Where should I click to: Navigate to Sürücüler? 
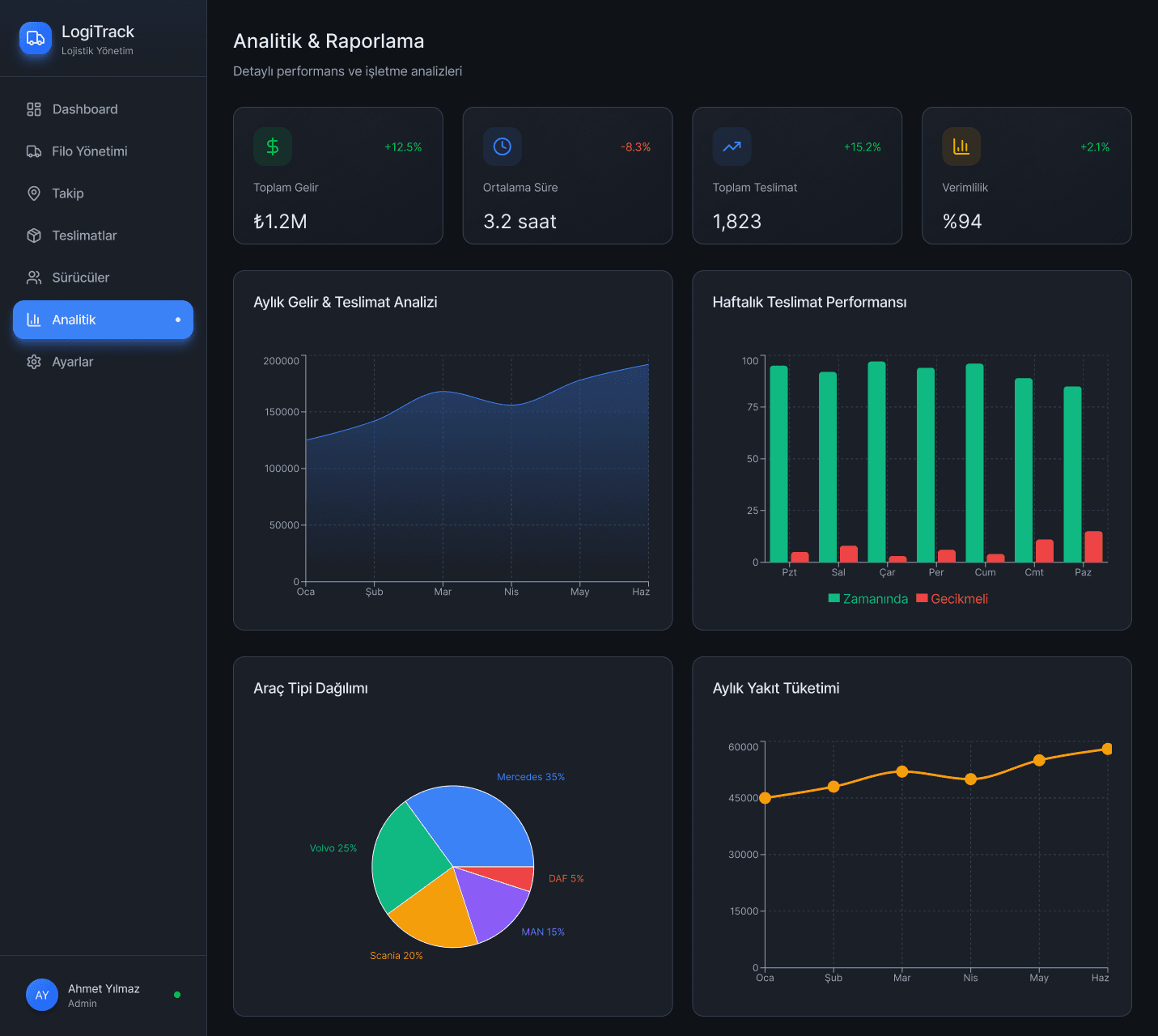pos(104,278)
